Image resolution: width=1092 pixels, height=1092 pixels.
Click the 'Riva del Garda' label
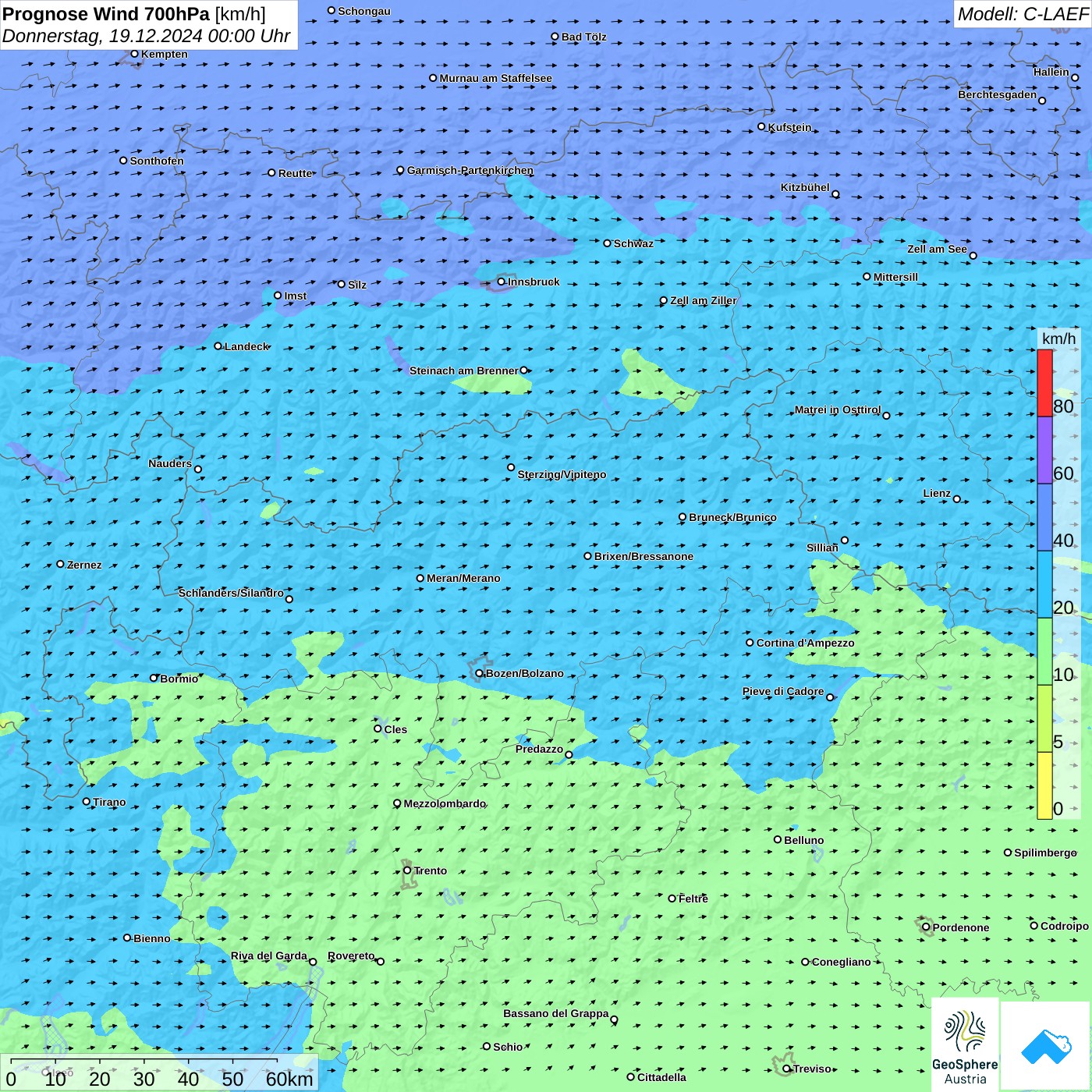[x=269, y=955]
